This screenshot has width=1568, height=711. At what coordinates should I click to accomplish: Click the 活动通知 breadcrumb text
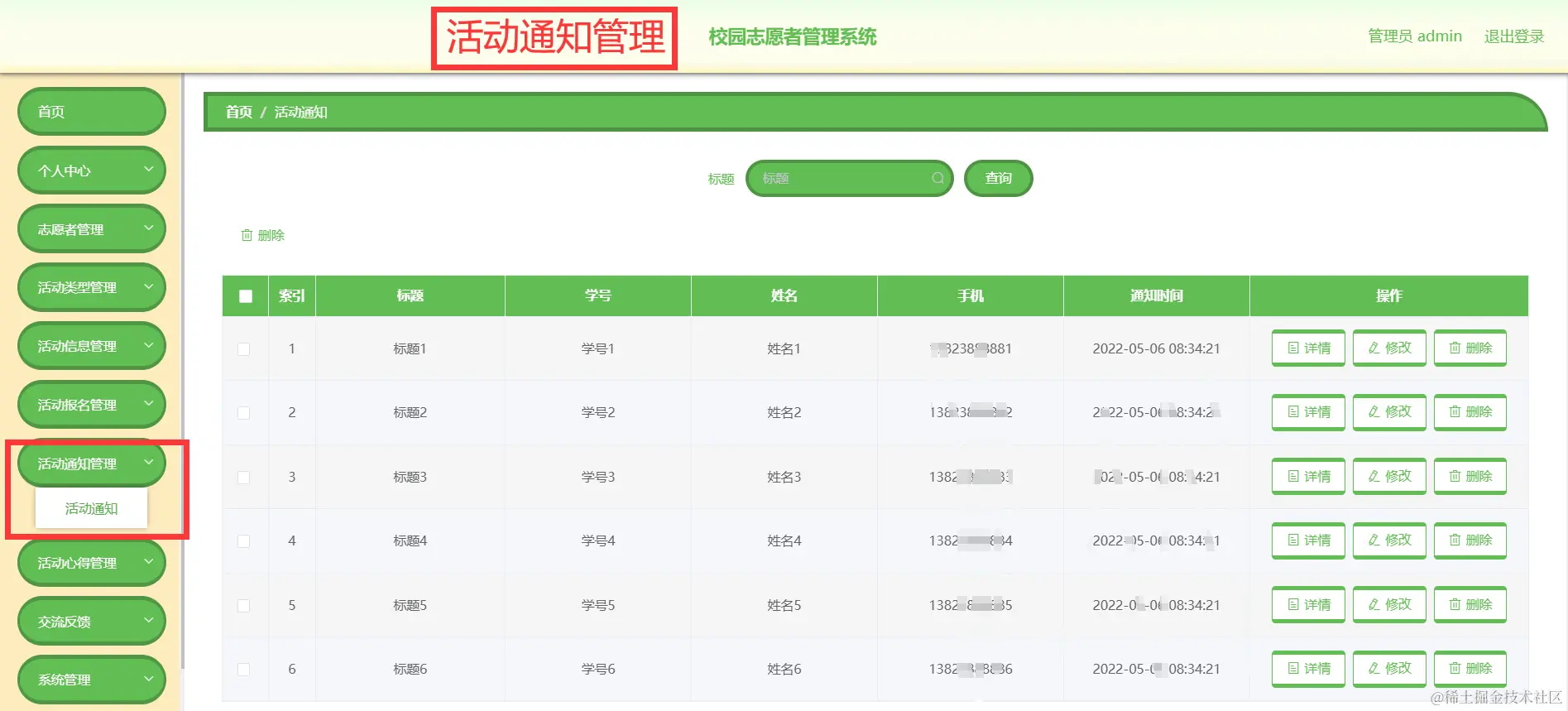[301, 112]
